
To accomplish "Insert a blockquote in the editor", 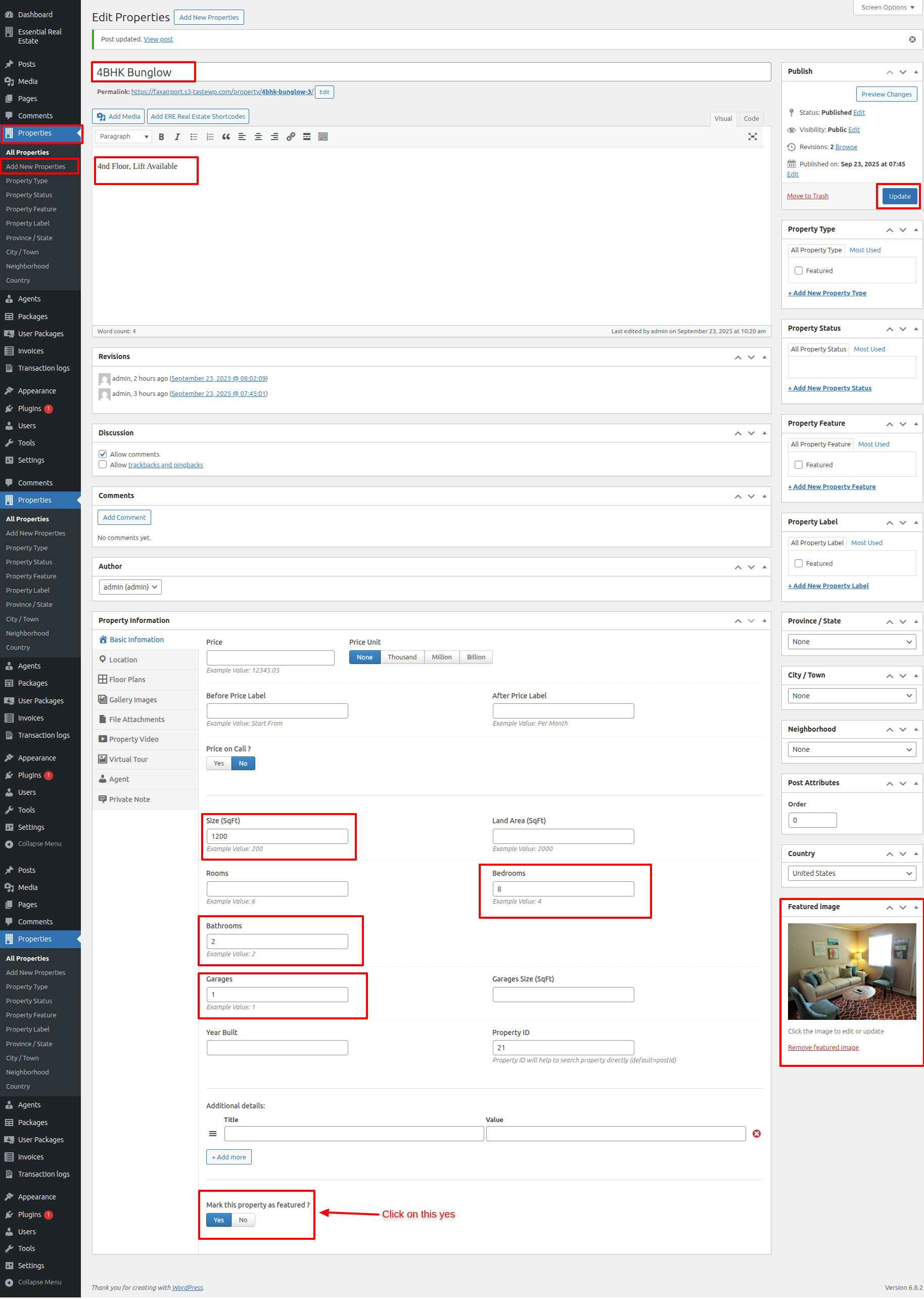I will click(x=226, y=137).
